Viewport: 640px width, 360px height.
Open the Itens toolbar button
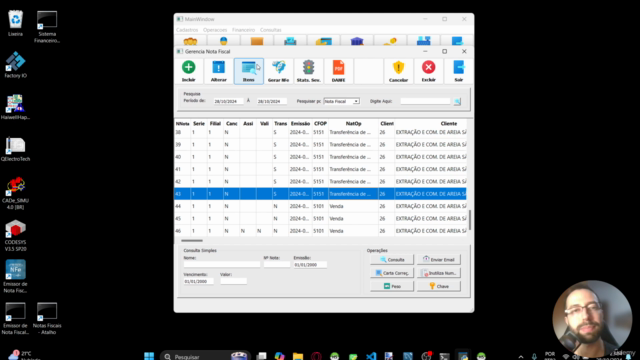click(249, 71)
